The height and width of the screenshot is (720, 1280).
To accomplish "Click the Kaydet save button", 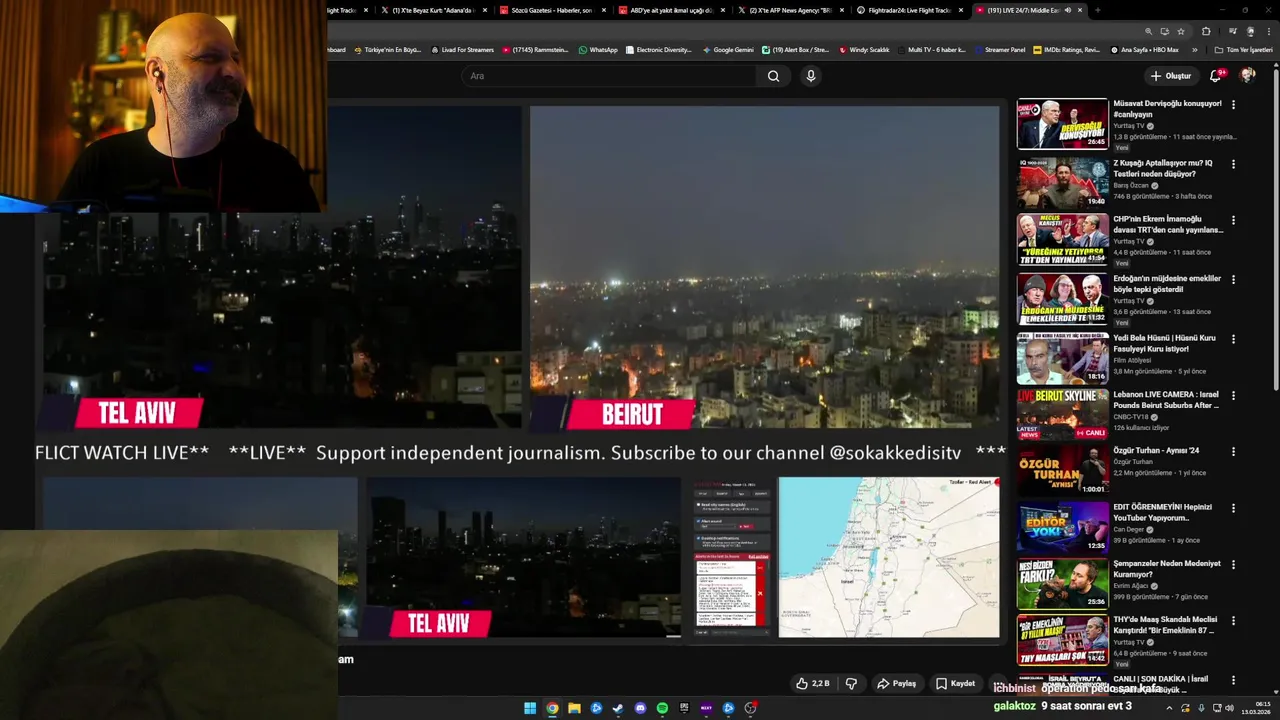I will coord(955,683).
